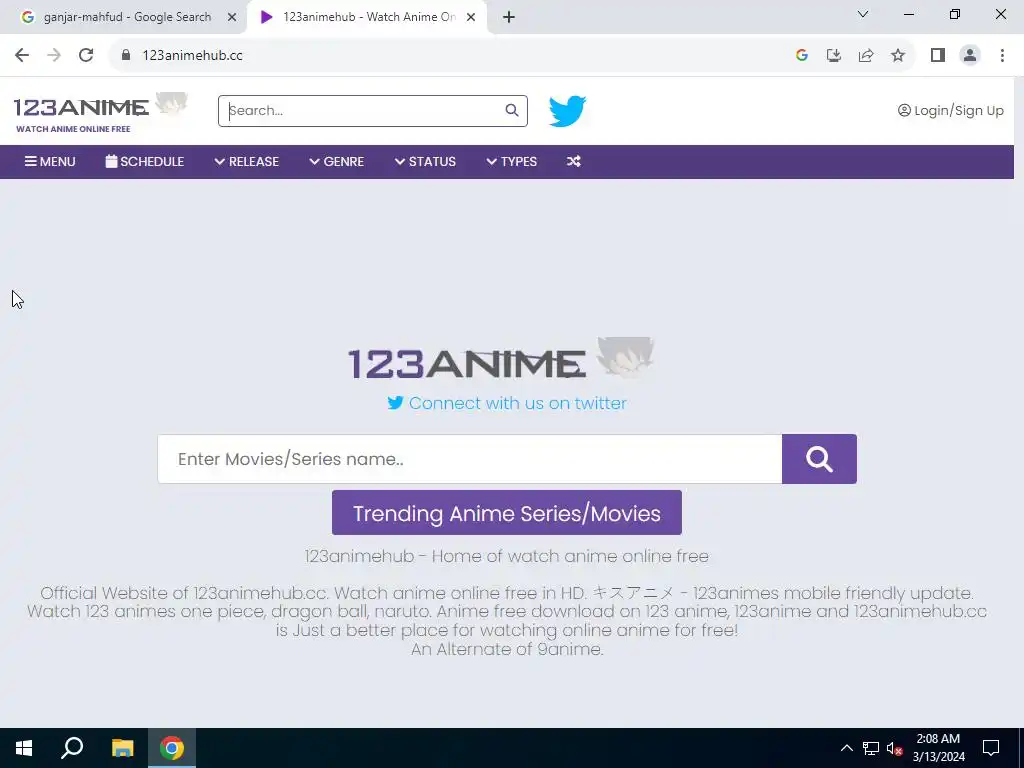Expand the RELEASE dropdown
Viewport: 1024px width, 768px height.
[246, 161]
